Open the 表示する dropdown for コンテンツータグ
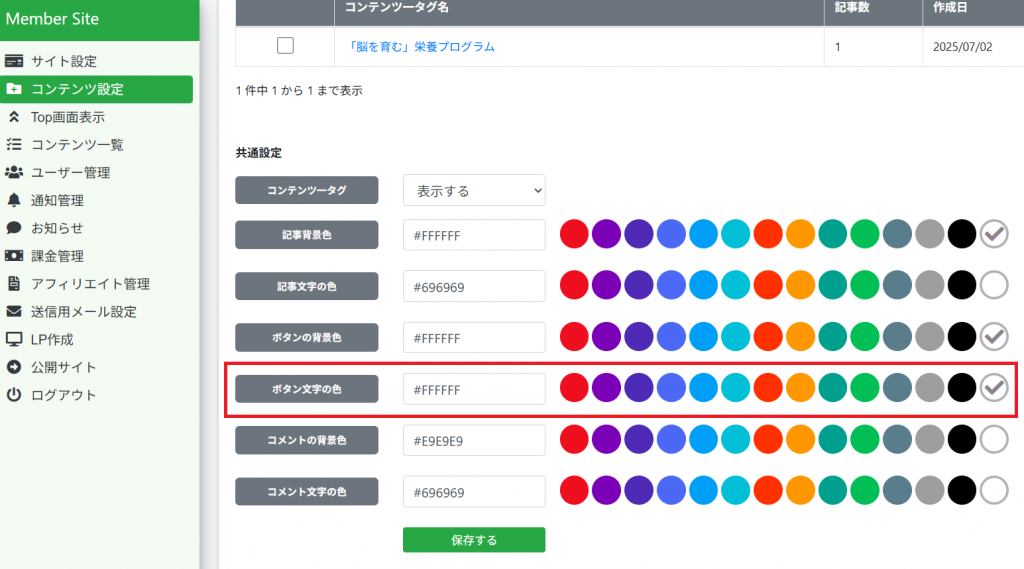 point(474,191)
